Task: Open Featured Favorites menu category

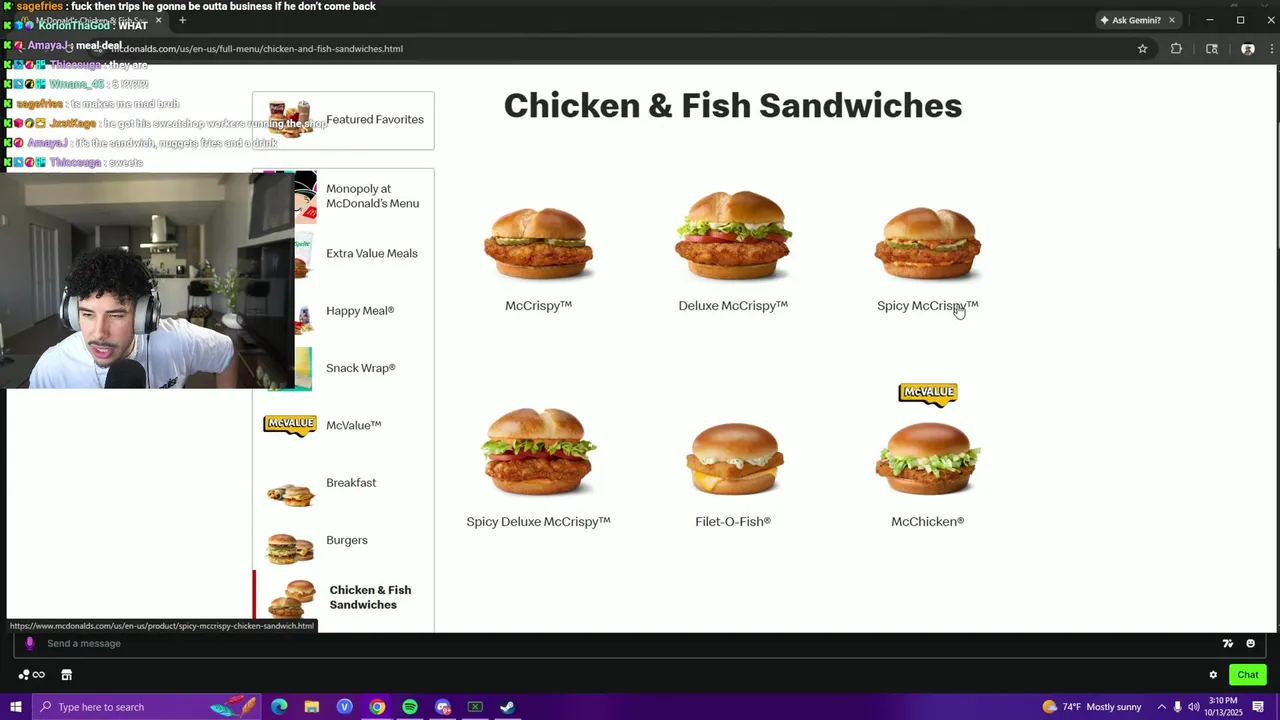Action: [343, 120]
